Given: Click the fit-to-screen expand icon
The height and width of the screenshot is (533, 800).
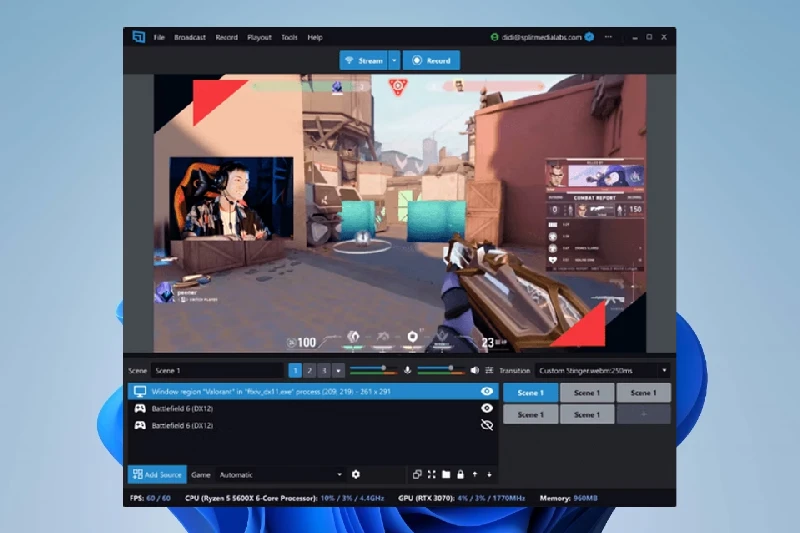Looking at the screenshot, I should (x=432, y=474).
